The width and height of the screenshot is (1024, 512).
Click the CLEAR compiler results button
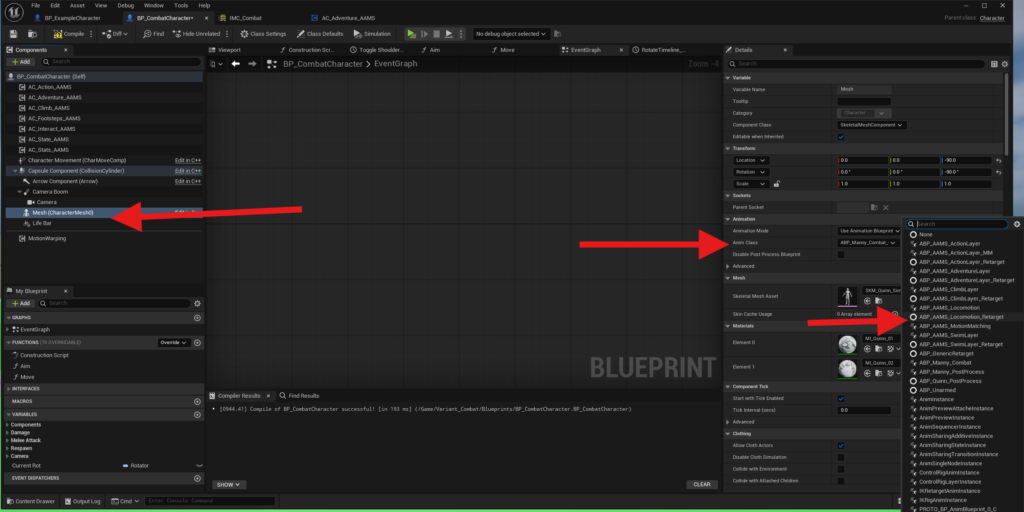[701, 484]
